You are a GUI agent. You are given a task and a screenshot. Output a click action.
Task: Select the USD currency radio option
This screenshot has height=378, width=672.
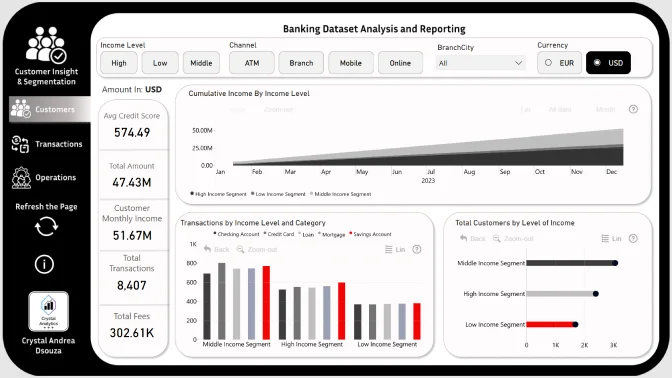click(x=608, y=63)
